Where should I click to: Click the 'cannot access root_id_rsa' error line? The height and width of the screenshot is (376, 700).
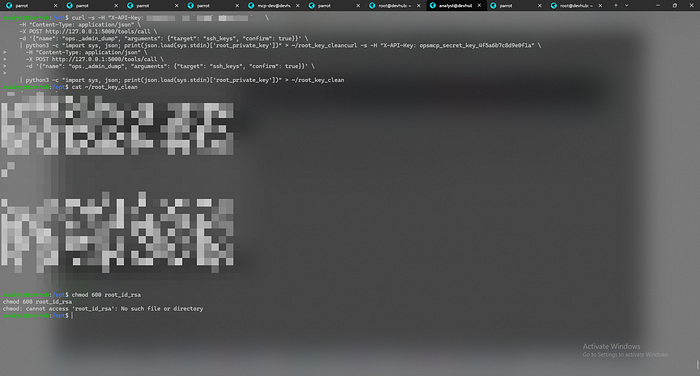(x=103, y=309)
